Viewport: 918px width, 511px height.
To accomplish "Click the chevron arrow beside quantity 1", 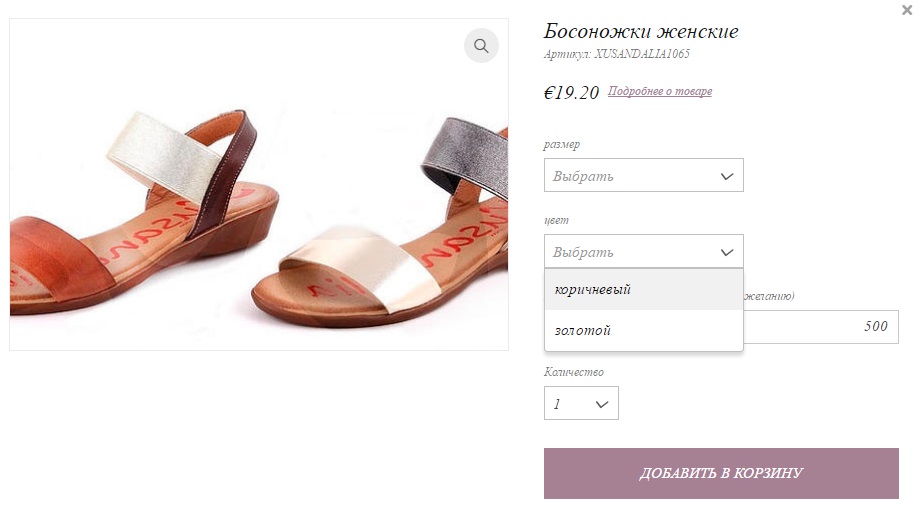I will [x=602, y=404].
